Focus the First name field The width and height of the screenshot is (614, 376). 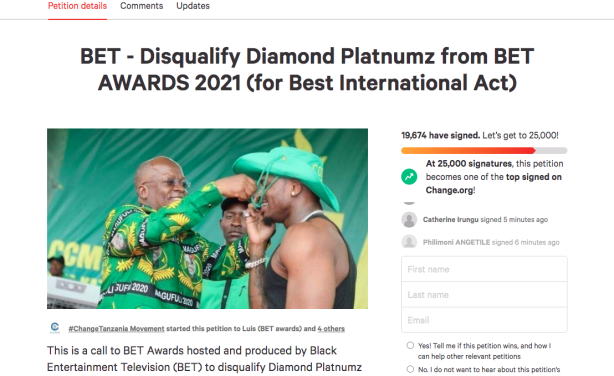[x=484, y=269]
